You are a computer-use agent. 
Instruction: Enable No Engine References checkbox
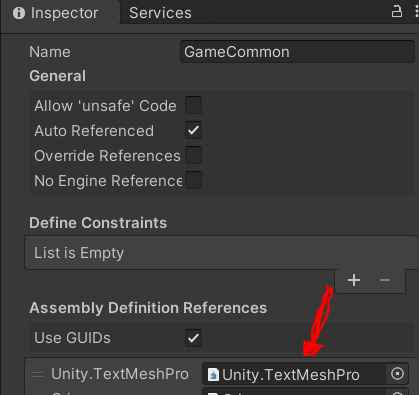click(x=193, y=180)
